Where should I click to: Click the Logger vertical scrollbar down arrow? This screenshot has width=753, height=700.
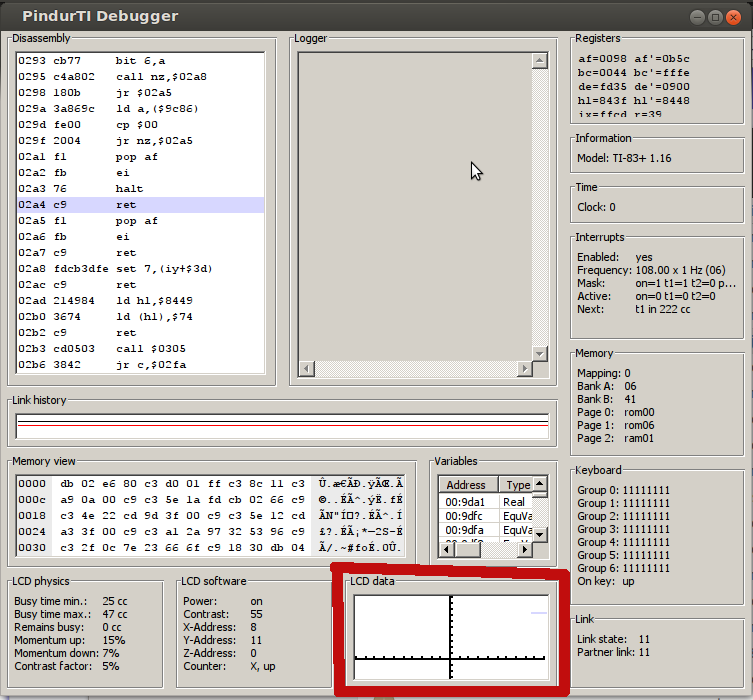tap(540, 354)
